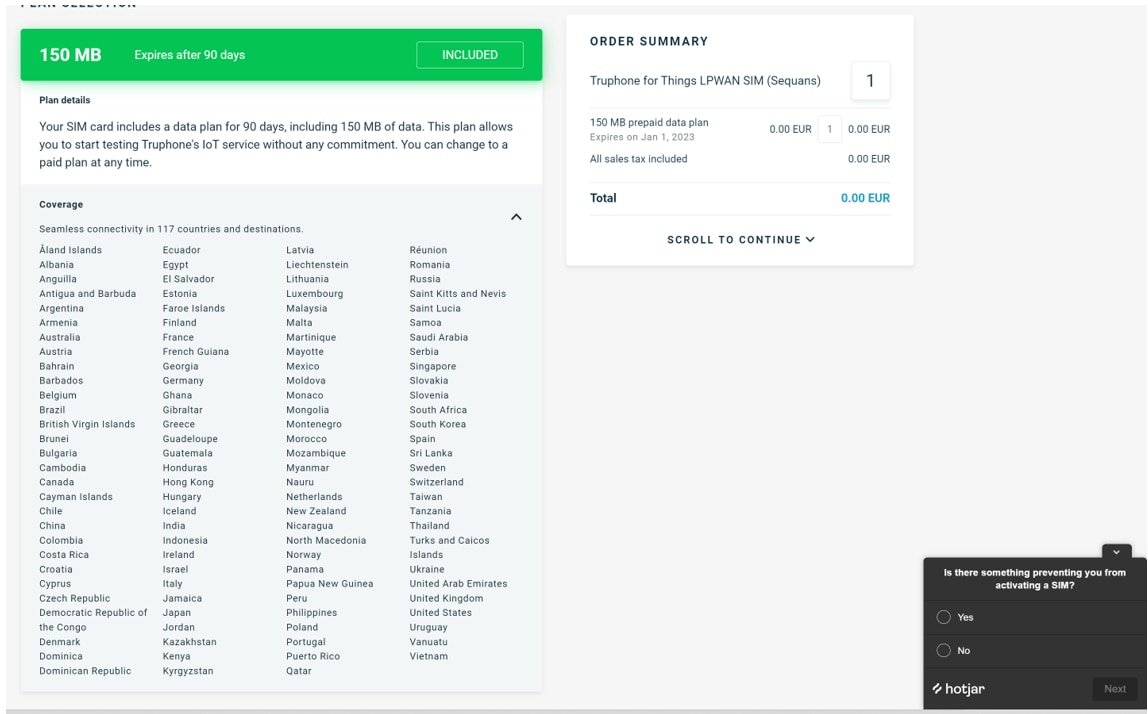The image size is (1148, 714).
Task: Click the 150 MB plan header
Action: [x=70, y=55]
